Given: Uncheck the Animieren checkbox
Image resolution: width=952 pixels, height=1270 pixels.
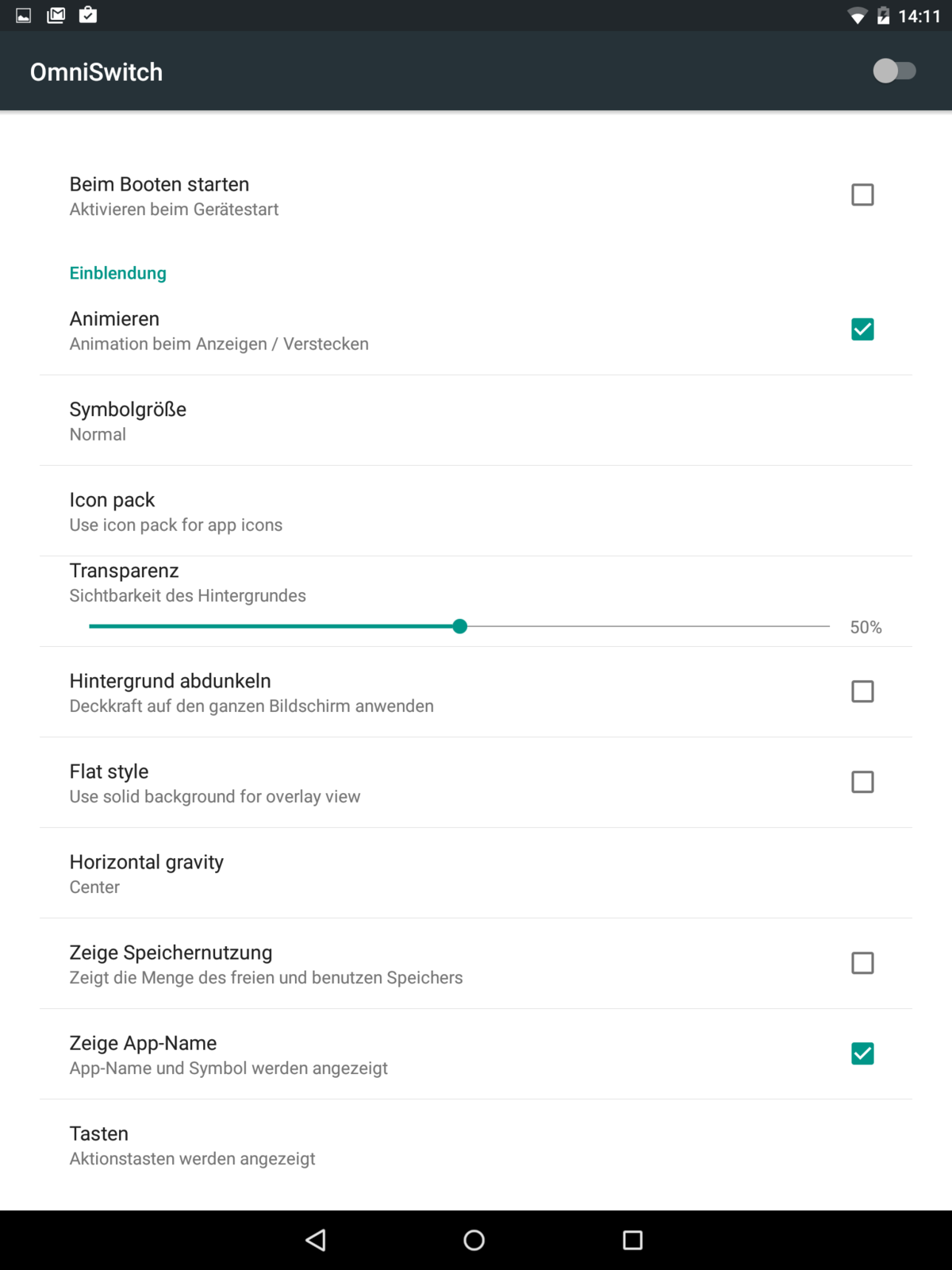Looking at the screenshot, I should tap(862, 329).
